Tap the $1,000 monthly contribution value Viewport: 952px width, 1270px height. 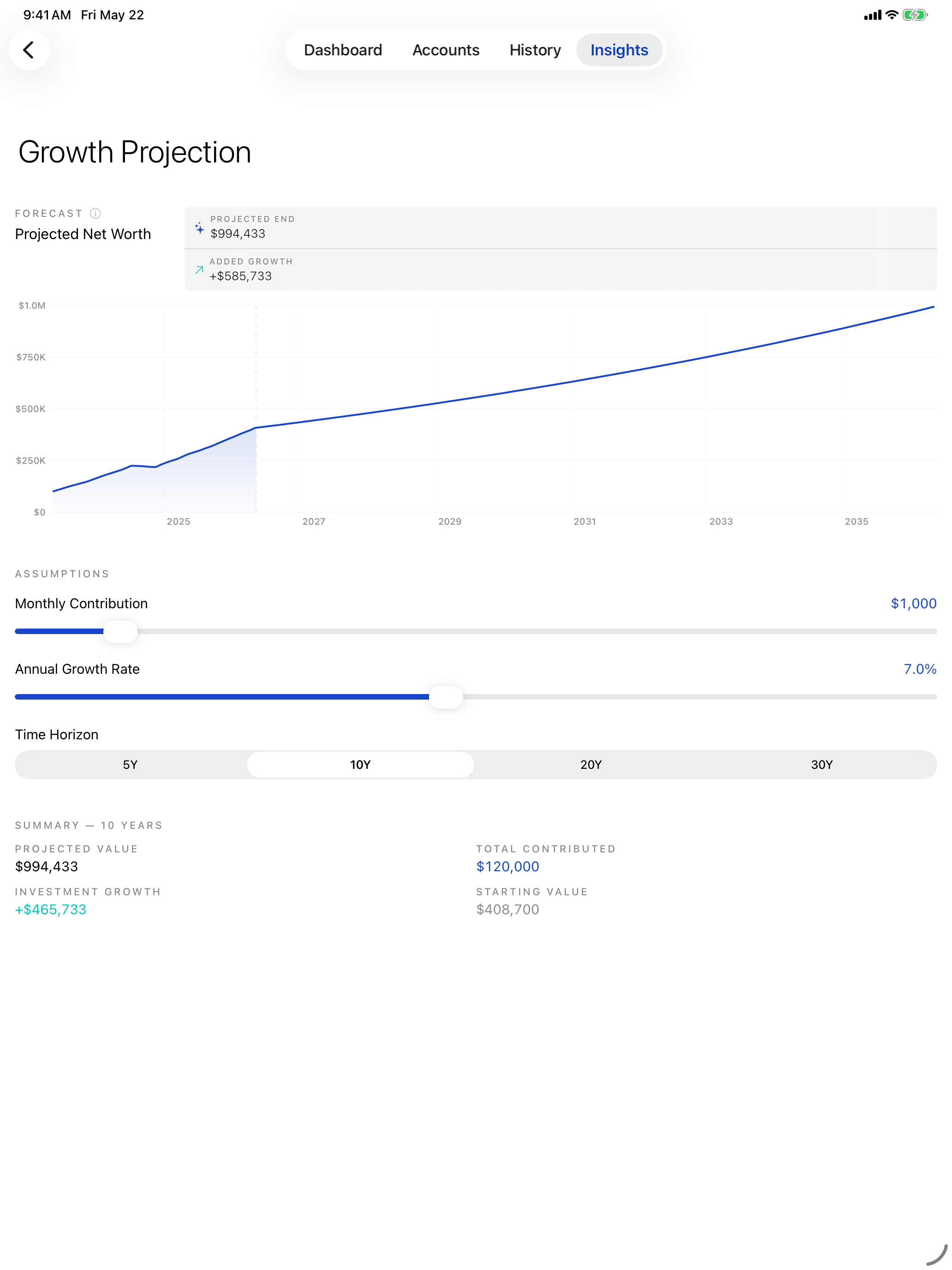point(913,603)
